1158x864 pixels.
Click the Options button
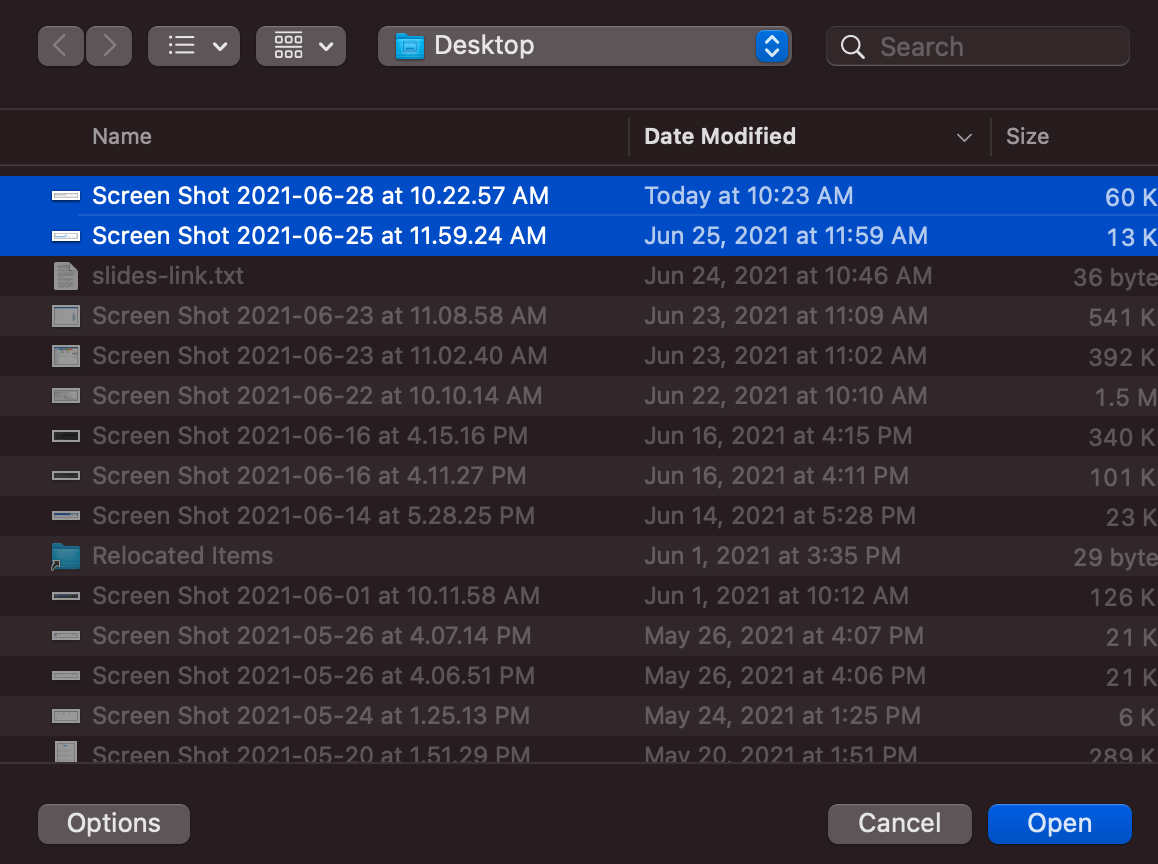[113, 823]
